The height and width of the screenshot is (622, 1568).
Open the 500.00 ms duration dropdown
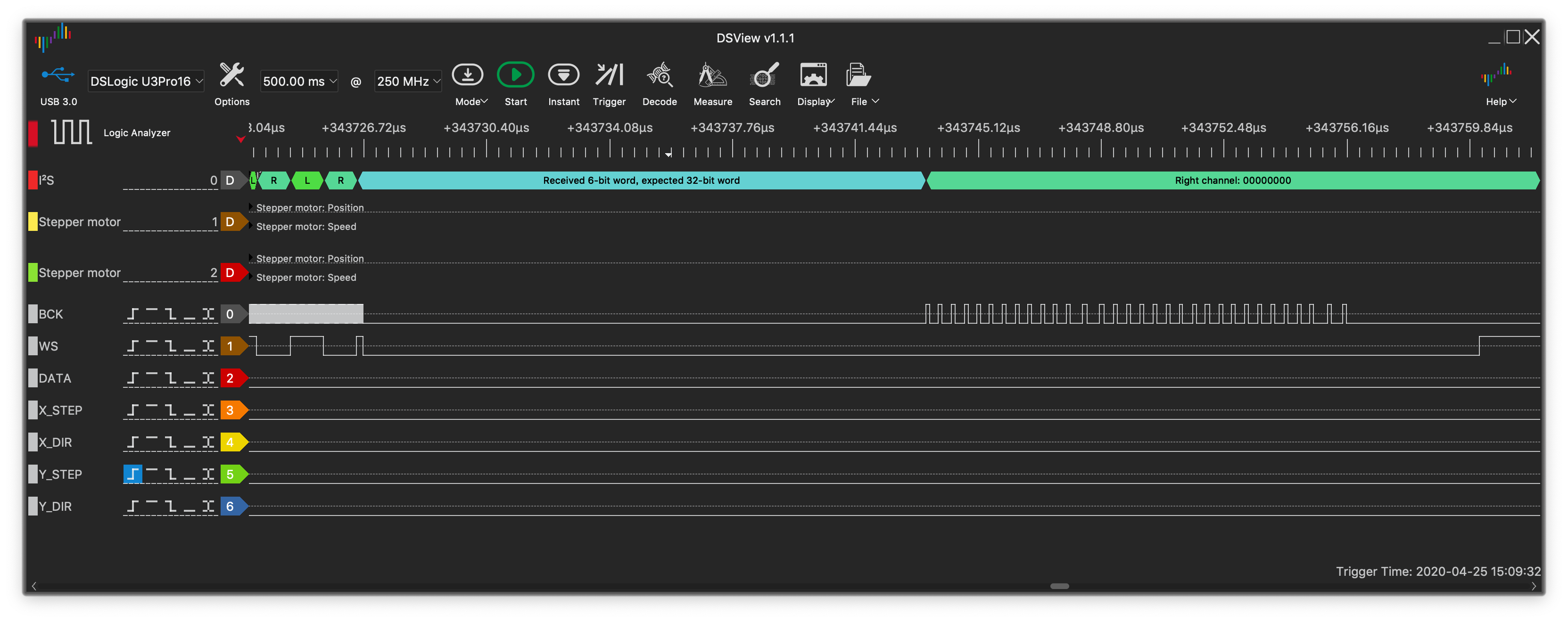click(299, 81)
